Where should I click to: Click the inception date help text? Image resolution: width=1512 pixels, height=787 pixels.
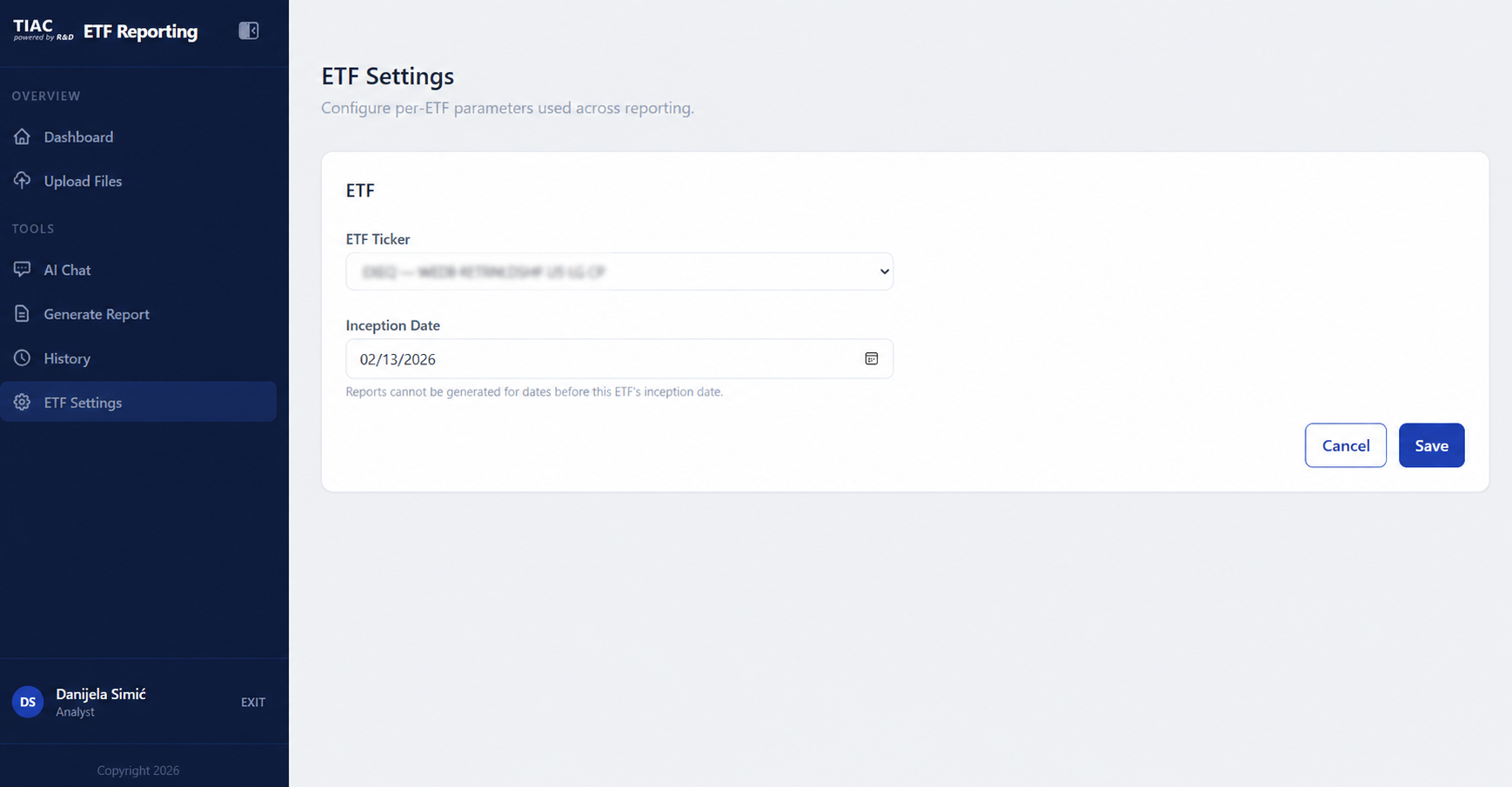click(x=534, y=392)
